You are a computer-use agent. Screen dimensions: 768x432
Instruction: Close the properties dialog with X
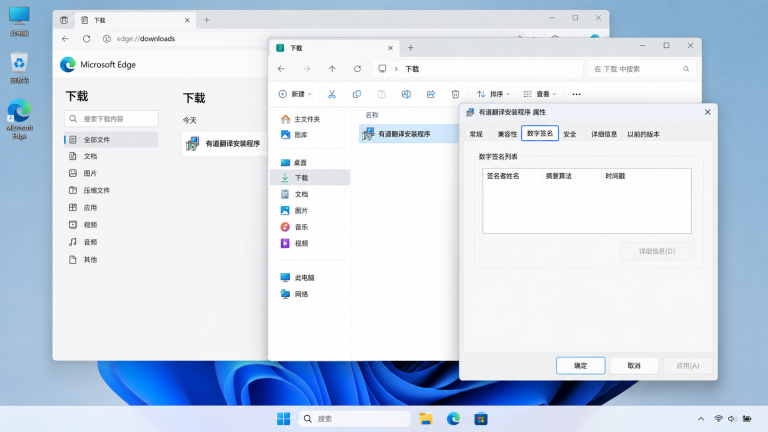[707, 112]
